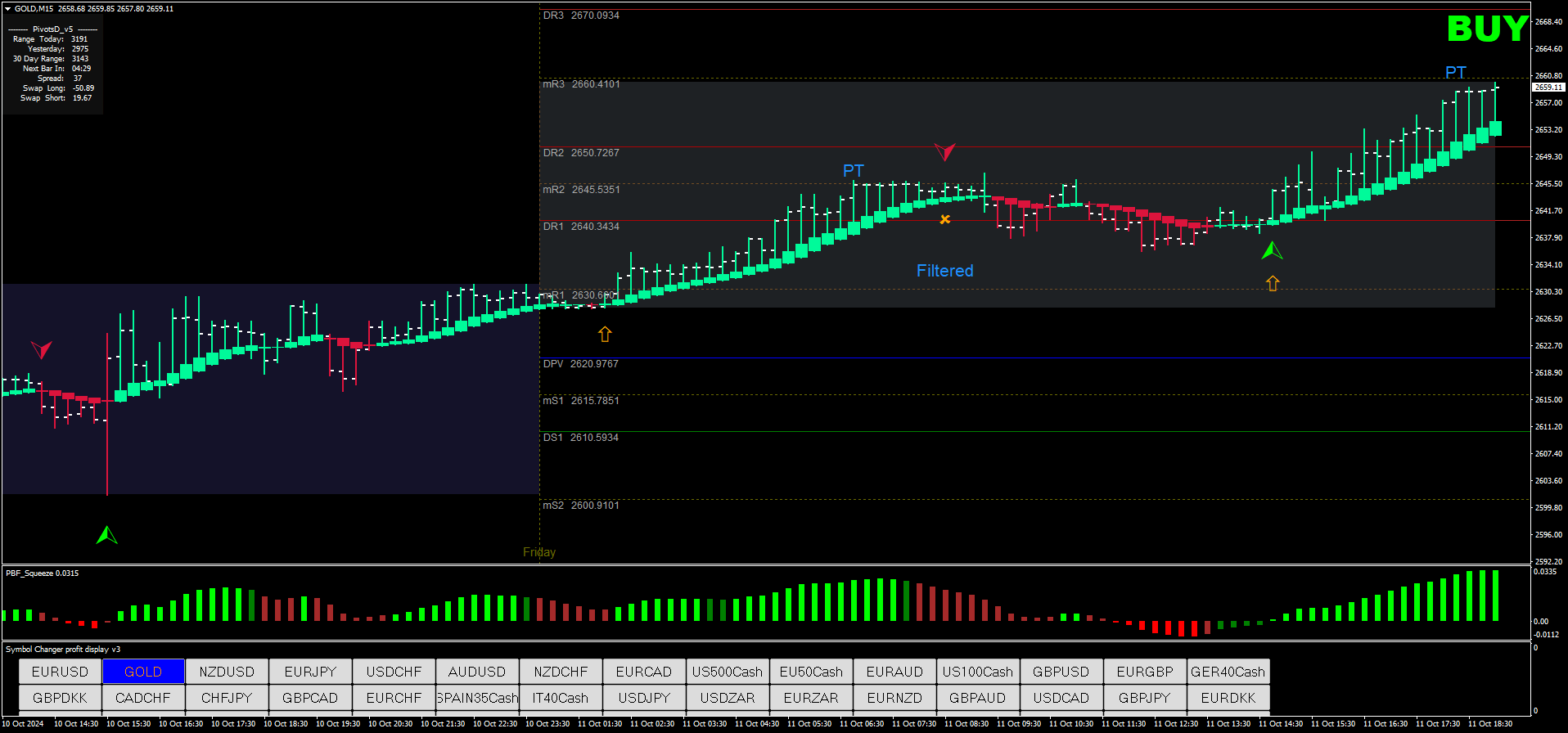
Task: Click the large green BUY signal label
Action: pyautogui.click(x=1486, y=29)
